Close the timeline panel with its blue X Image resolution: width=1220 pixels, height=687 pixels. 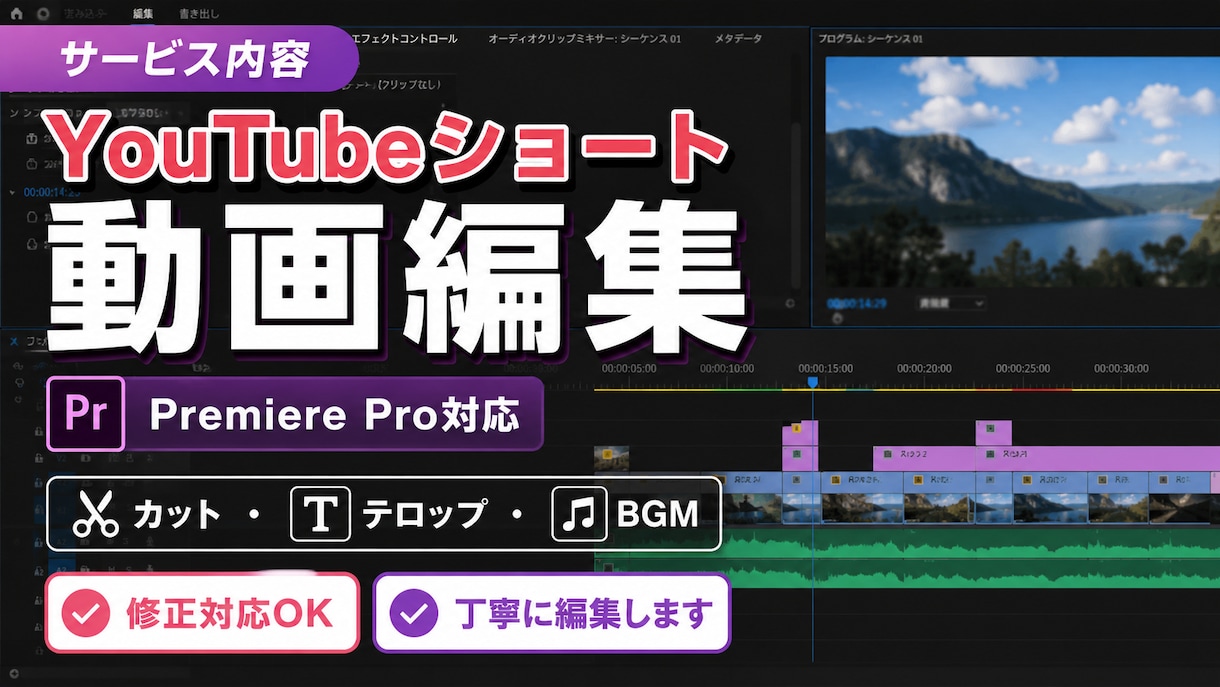coord(14,341)
